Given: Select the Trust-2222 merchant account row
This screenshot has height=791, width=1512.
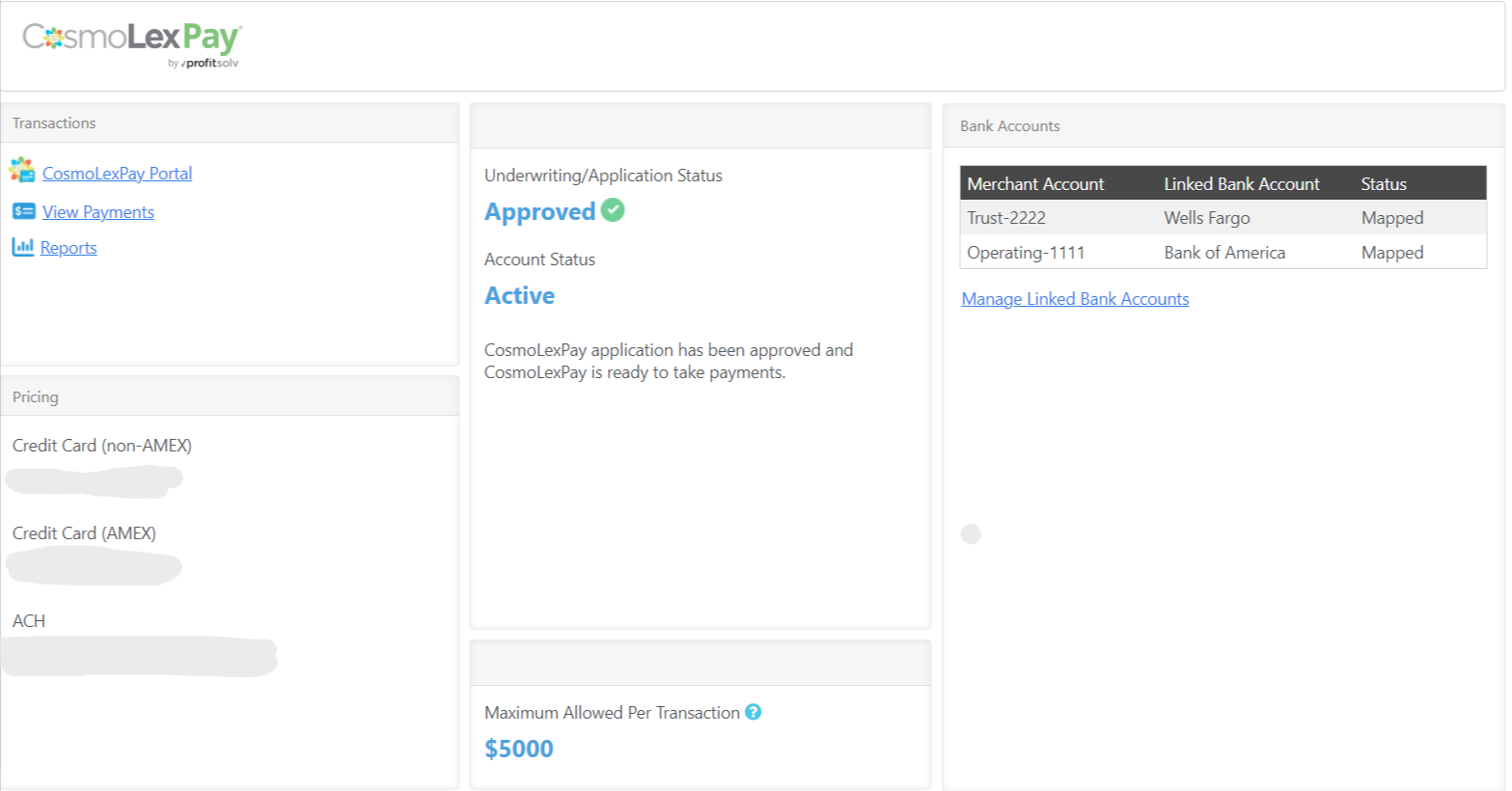Looking at the screenshot, I should tap(1006, 218).
